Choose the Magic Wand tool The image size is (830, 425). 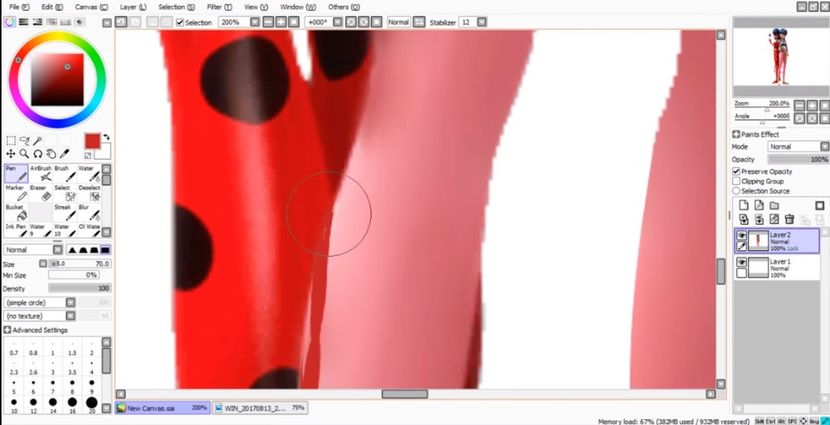coord(38,141)
